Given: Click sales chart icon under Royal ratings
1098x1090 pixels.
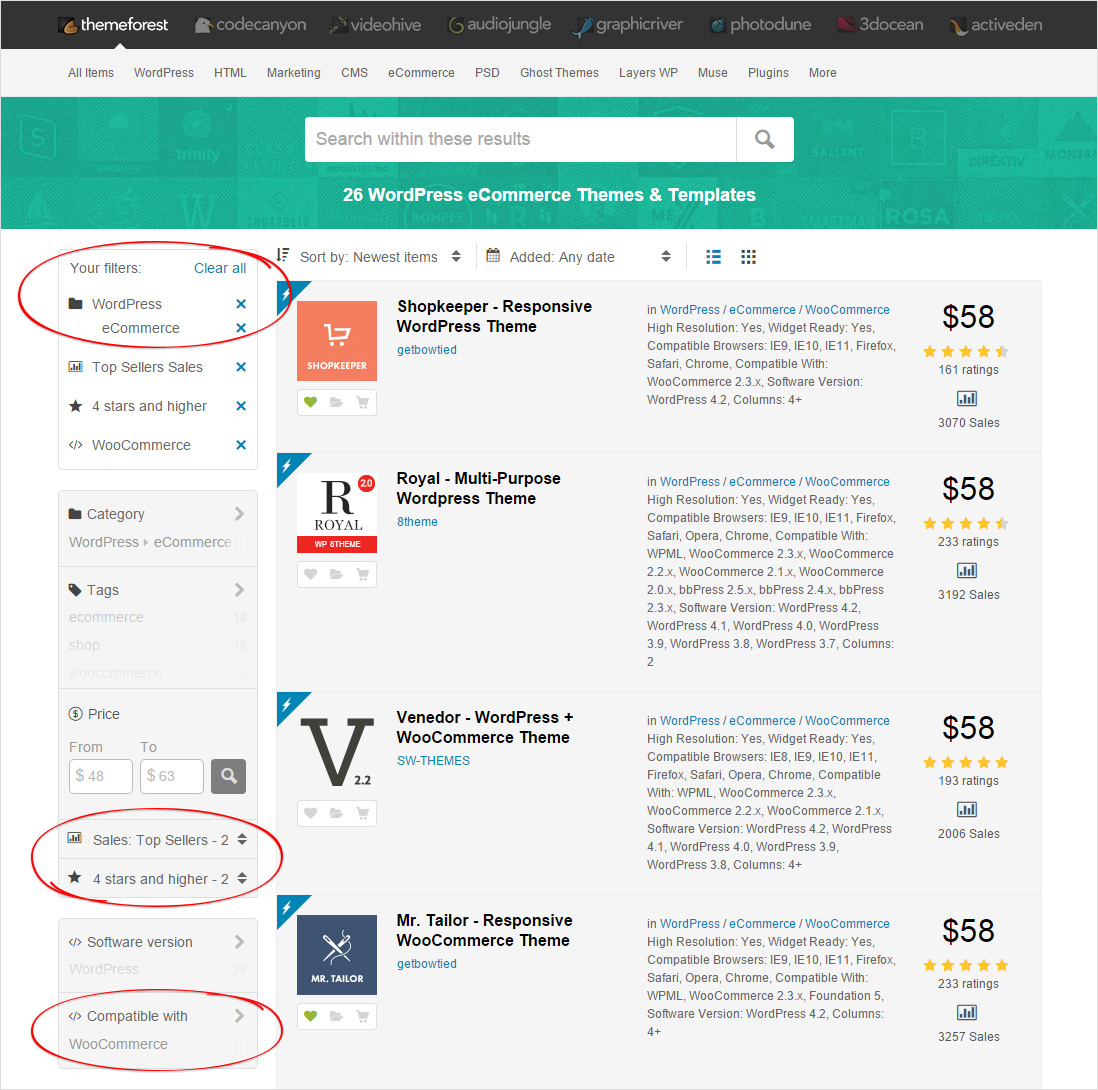Looking at the screenshot, I should point(966,571).
